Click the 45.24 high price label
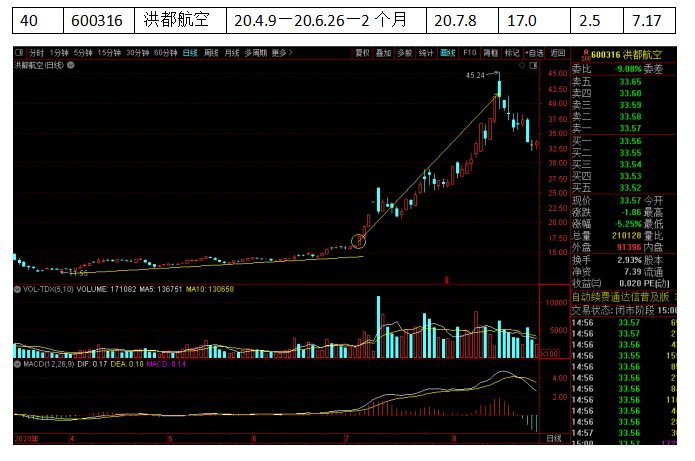Image resolution: width=695 pixels, height=461 pixels. pos(475,75)
